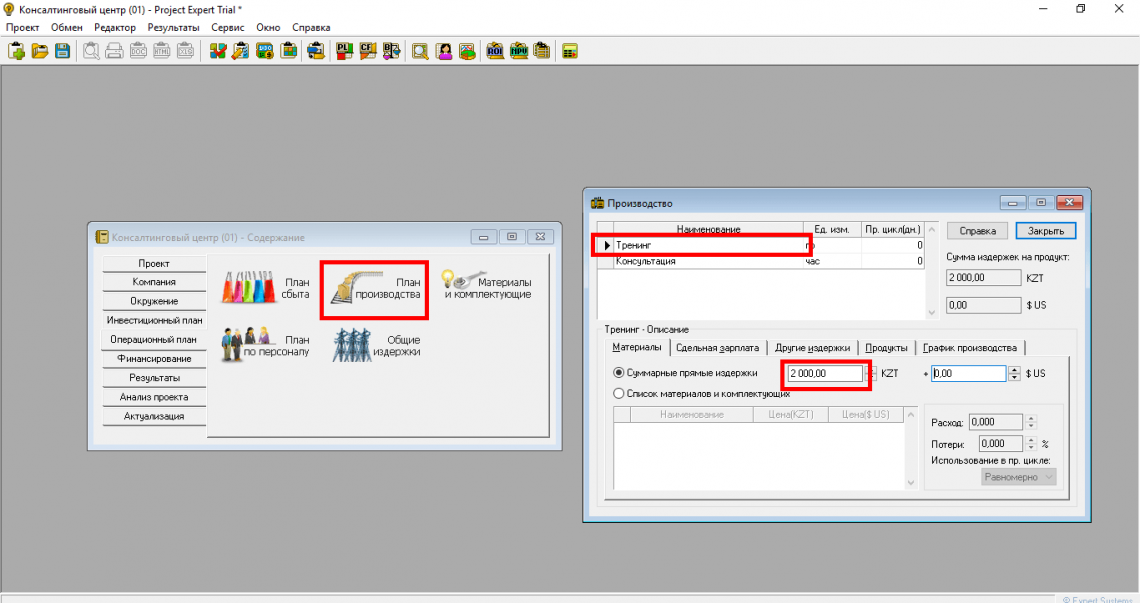Switch to the График производства tab
This screenshot has height=603, width=1140.
tap(969, 348)
